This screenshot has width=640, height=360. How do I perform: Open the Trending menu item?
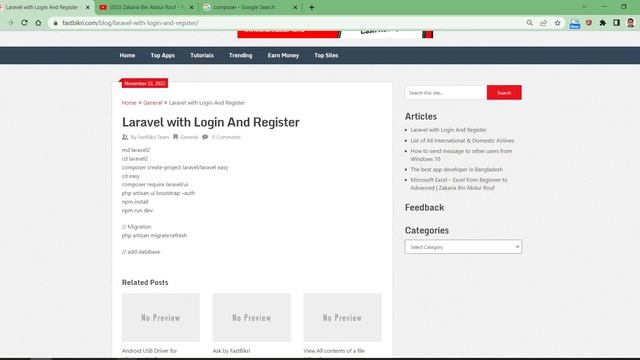coord(240,55)
